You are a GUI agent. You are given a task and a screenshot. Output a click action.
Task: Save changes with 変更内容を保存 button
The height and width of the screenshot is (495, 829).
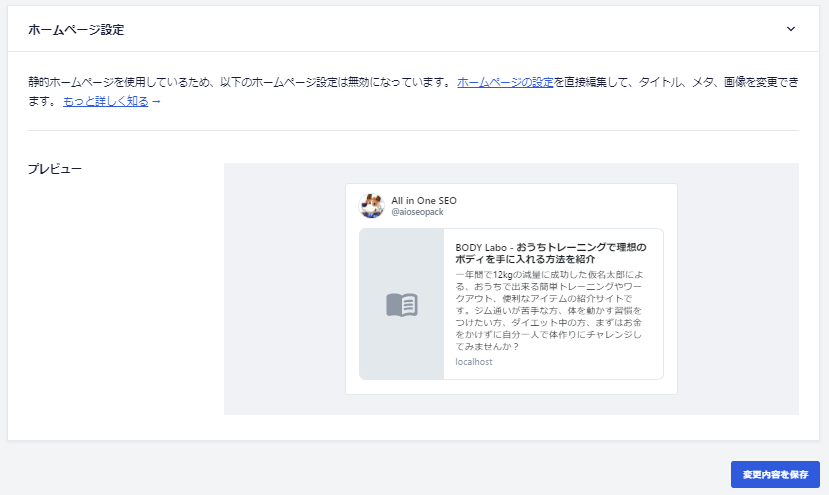pos(775,474)
